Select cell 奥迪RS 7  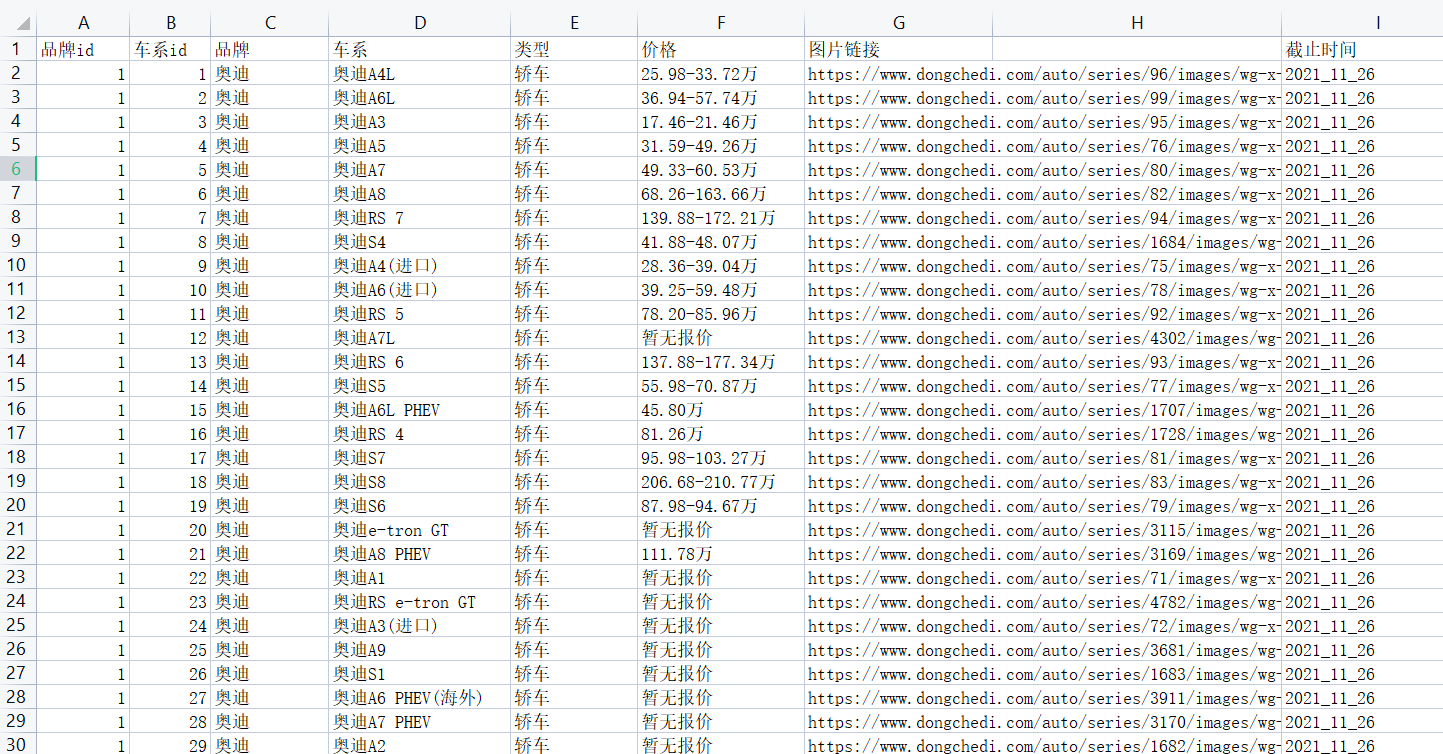(x=420, y=217)
